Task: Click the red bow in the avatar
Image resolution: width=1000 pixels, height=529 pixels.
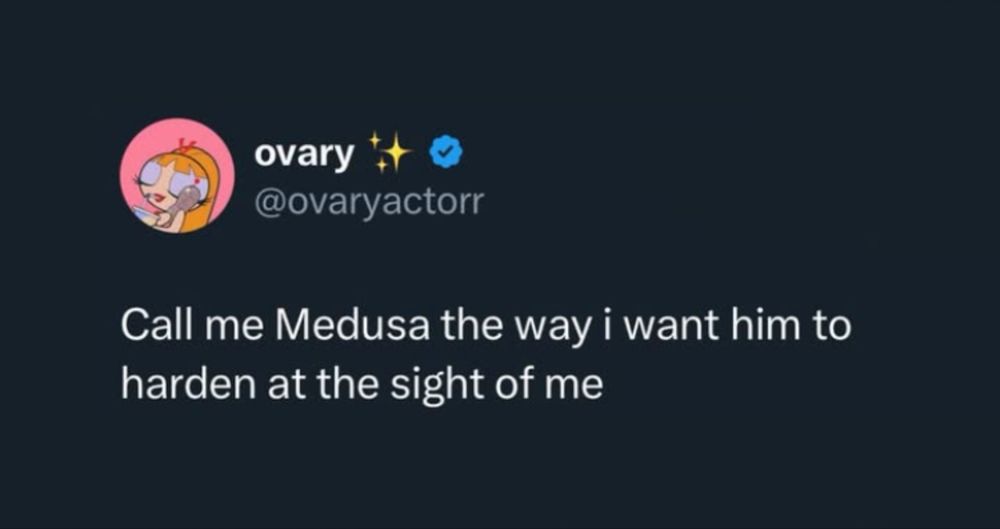Action: [x=184, y=147]
